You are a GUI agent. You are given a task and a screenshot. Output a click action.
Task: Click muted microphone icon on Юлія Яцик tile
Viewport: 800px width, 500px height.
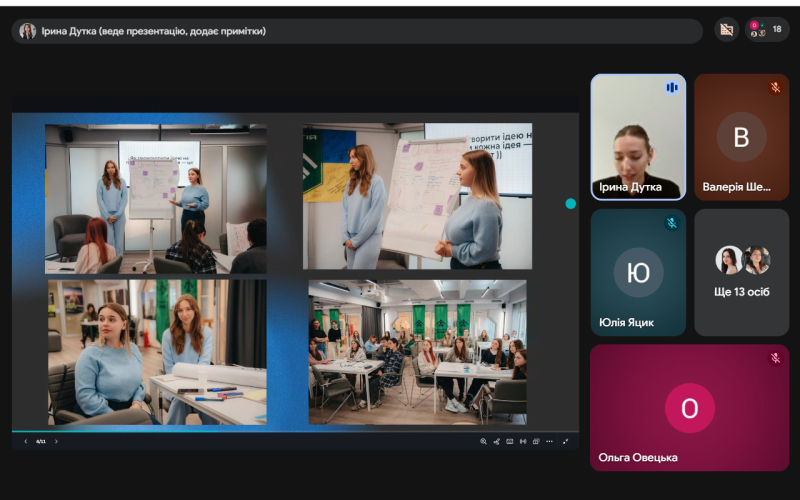pyautogui.click(x=672, y=223)
